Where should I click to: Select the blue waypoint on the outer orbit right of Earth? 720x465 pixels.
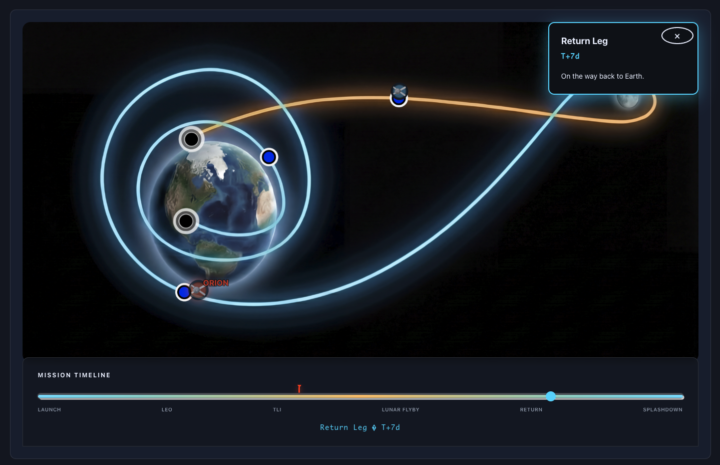tap(269, 157)
